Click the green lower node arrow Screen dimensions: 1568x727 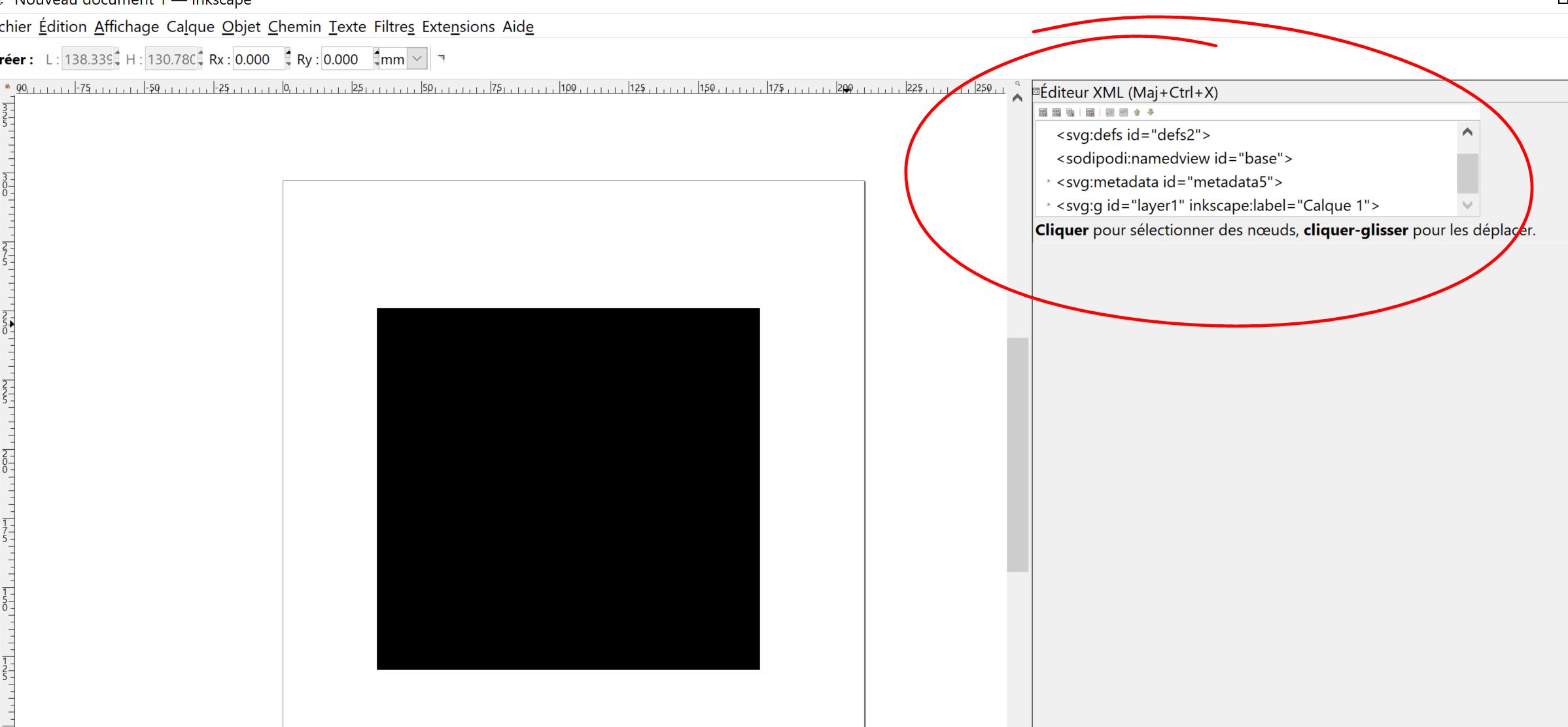pyautogui.click(x=1151, y=112)
